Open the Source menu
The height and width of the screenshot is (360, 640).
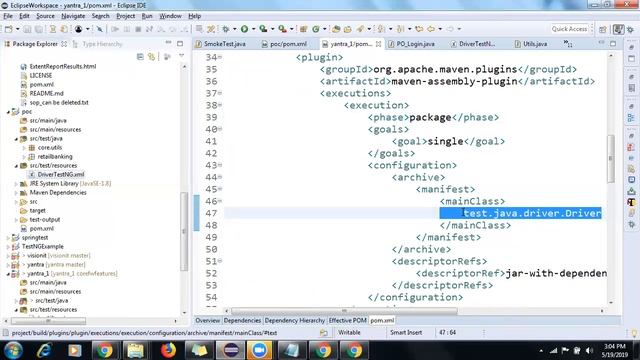click(45, 16)
